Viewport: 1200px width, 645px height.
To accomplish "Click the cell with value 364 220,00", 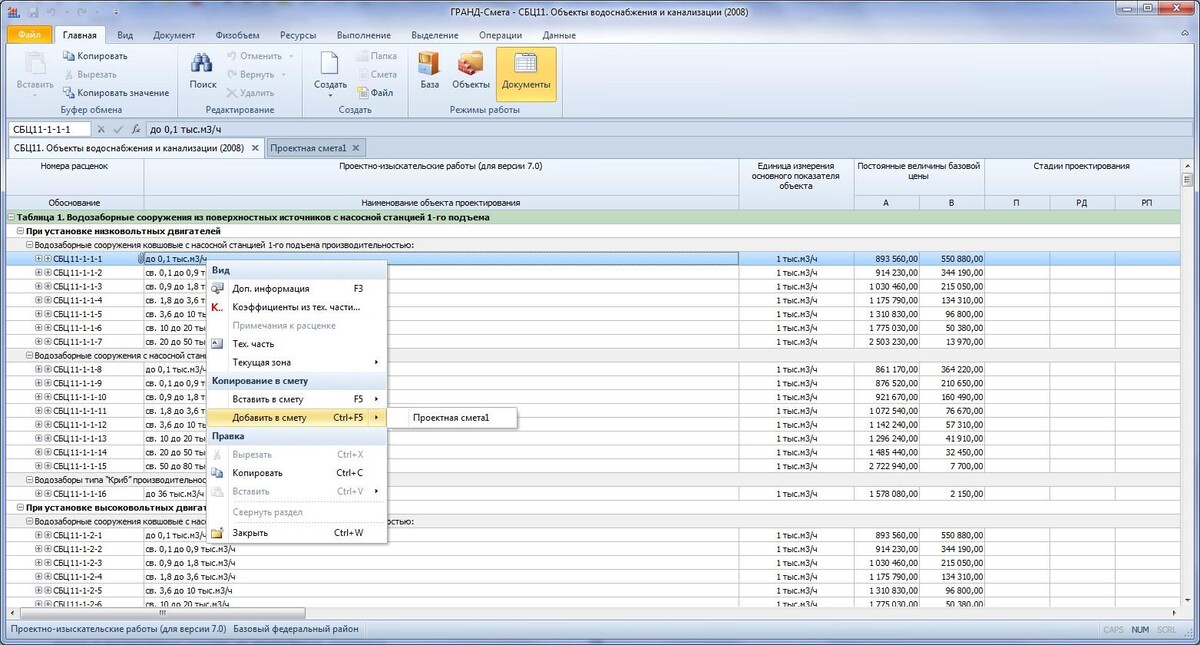I will point(952,370).
